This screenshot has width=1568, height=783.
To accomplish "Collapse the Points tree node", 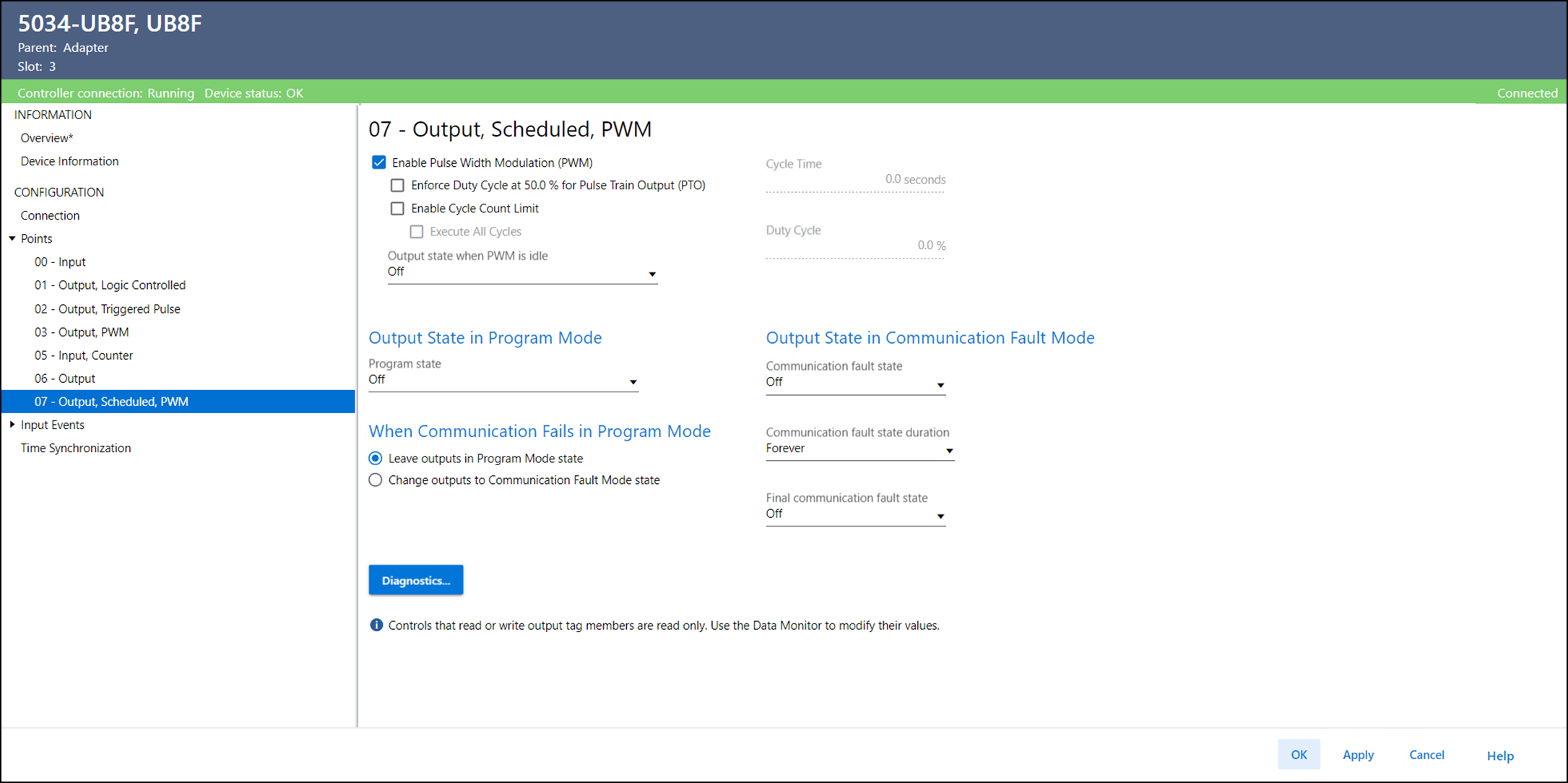I will click(x=12, y=238).
